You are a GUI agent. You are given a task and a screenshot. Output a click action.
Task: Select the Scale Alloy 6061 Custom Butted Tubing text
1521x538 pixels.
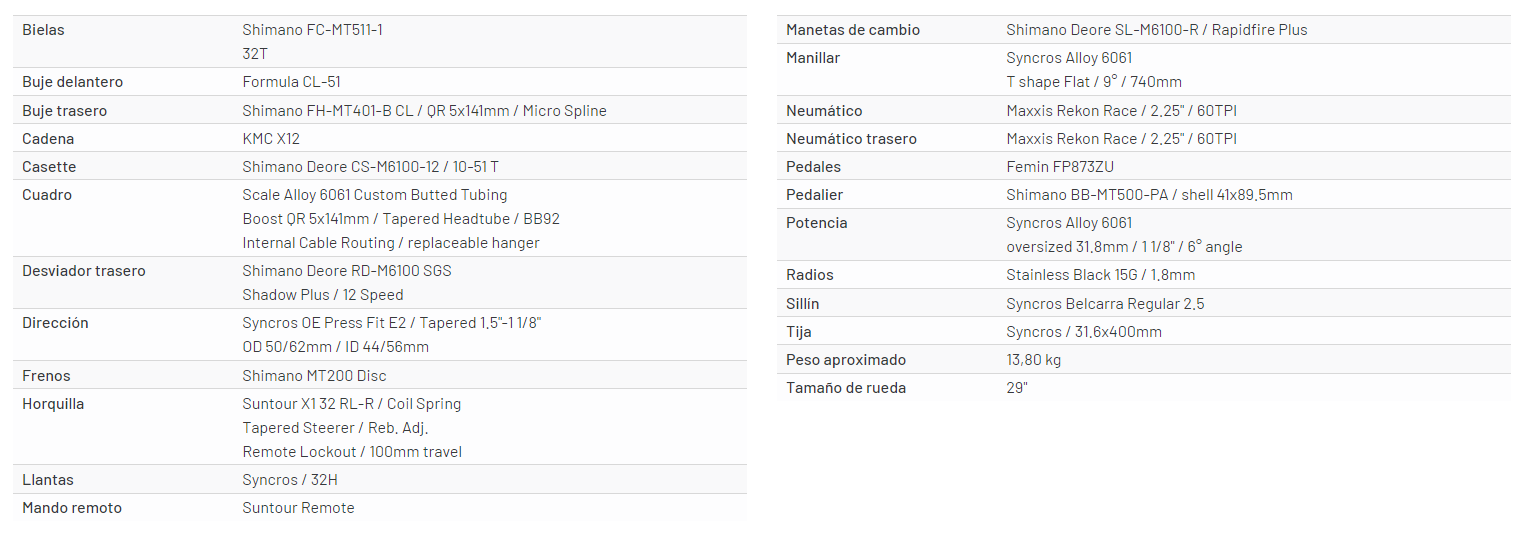pos(374,195)
